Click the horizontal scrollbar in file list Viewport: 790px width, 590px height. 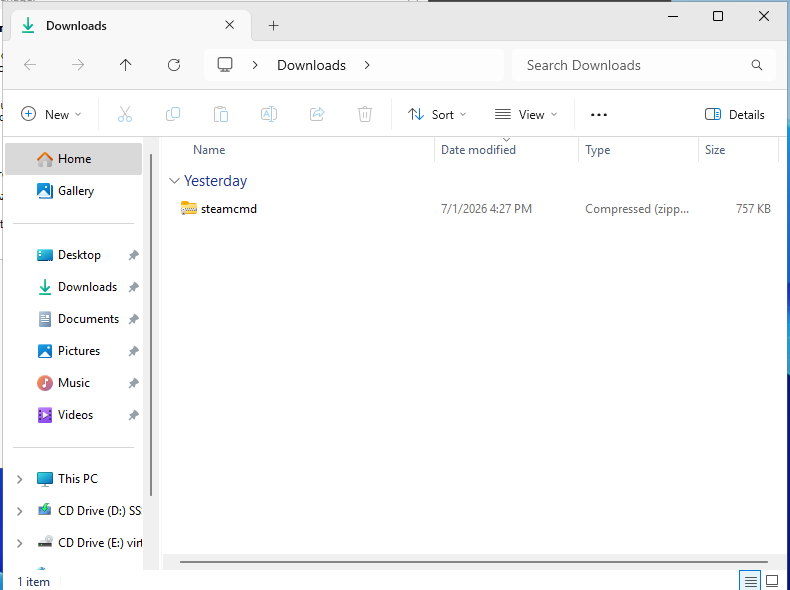pyautogui.click(x=474, y=561)
